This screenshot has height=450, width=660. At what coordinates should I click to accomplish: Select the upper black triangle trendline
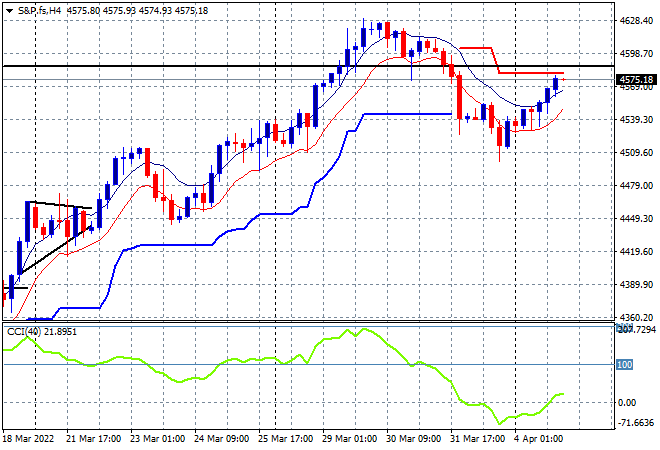coord(59,205)
